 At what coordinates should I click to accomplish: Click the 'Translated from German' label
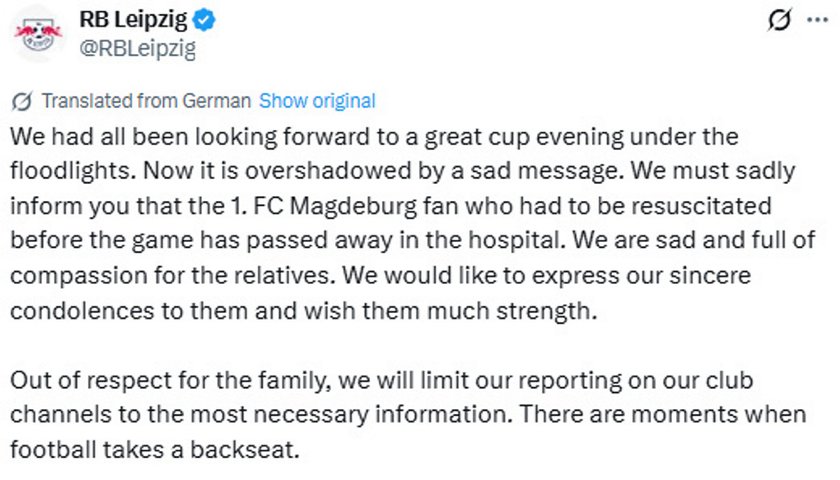pos(147,101)
